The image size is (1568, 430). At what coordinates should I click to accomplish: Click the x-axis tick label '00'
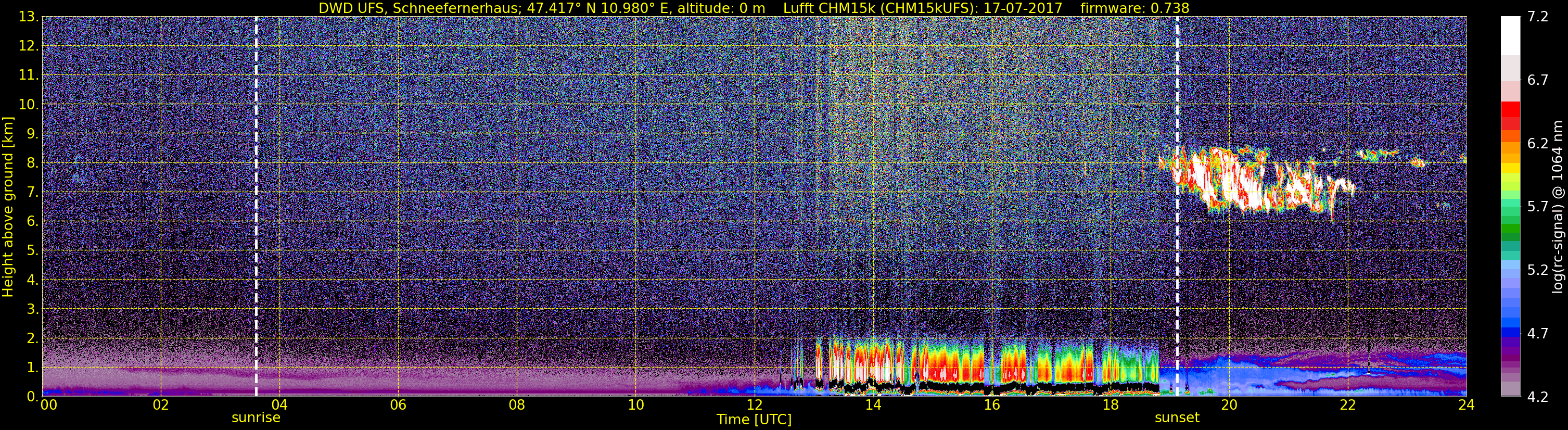(x=48, y=406)
